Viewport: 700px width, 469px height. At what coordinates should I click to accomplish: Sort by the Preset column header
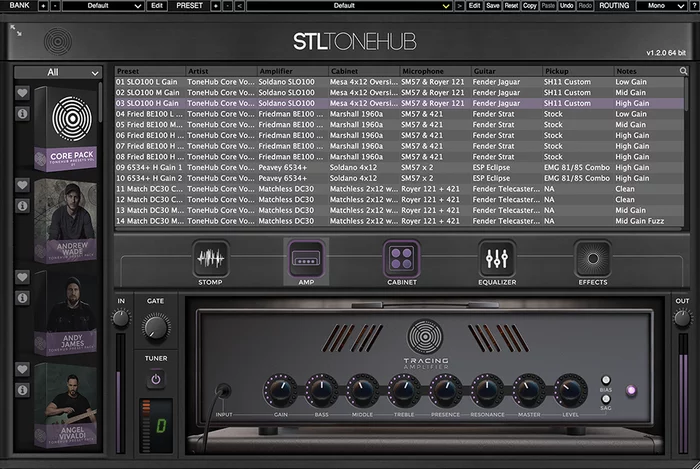click(x=150, y=71)
